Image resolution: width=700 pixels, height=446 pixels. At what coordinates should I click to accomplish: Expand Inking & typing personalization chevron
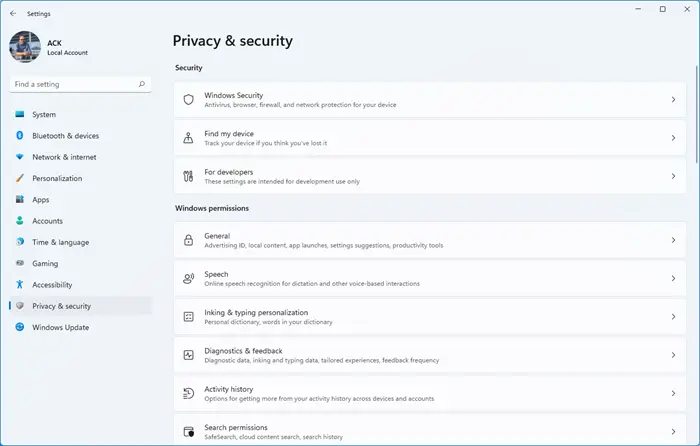[673, 317]
